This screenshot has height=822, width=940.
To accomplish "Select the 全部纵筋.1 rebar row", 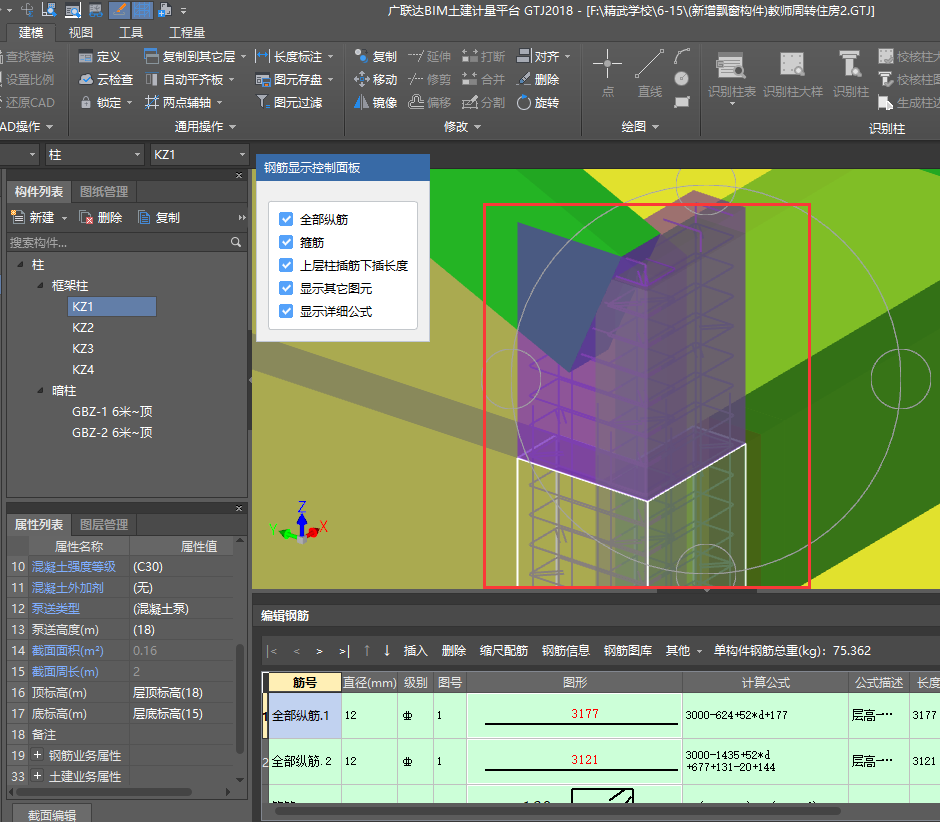I will click(x=305, y=715).
